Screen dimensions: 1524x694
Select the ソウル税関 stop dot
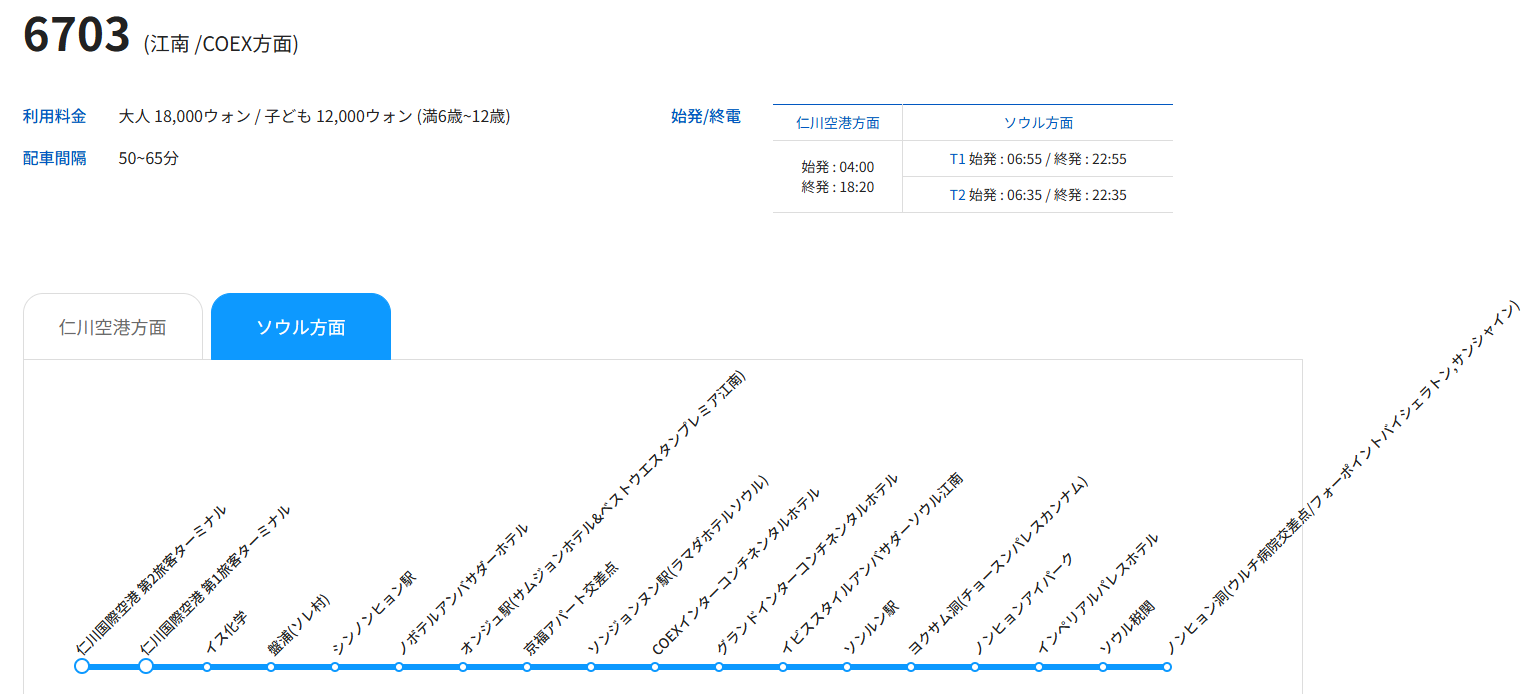point(1103,667)
